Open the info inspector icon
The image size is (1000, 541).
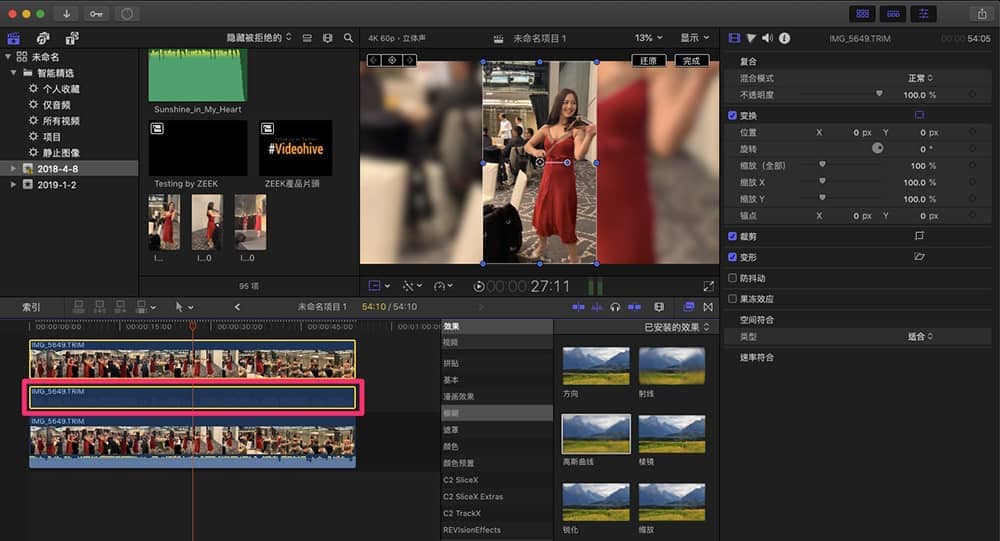784,38
